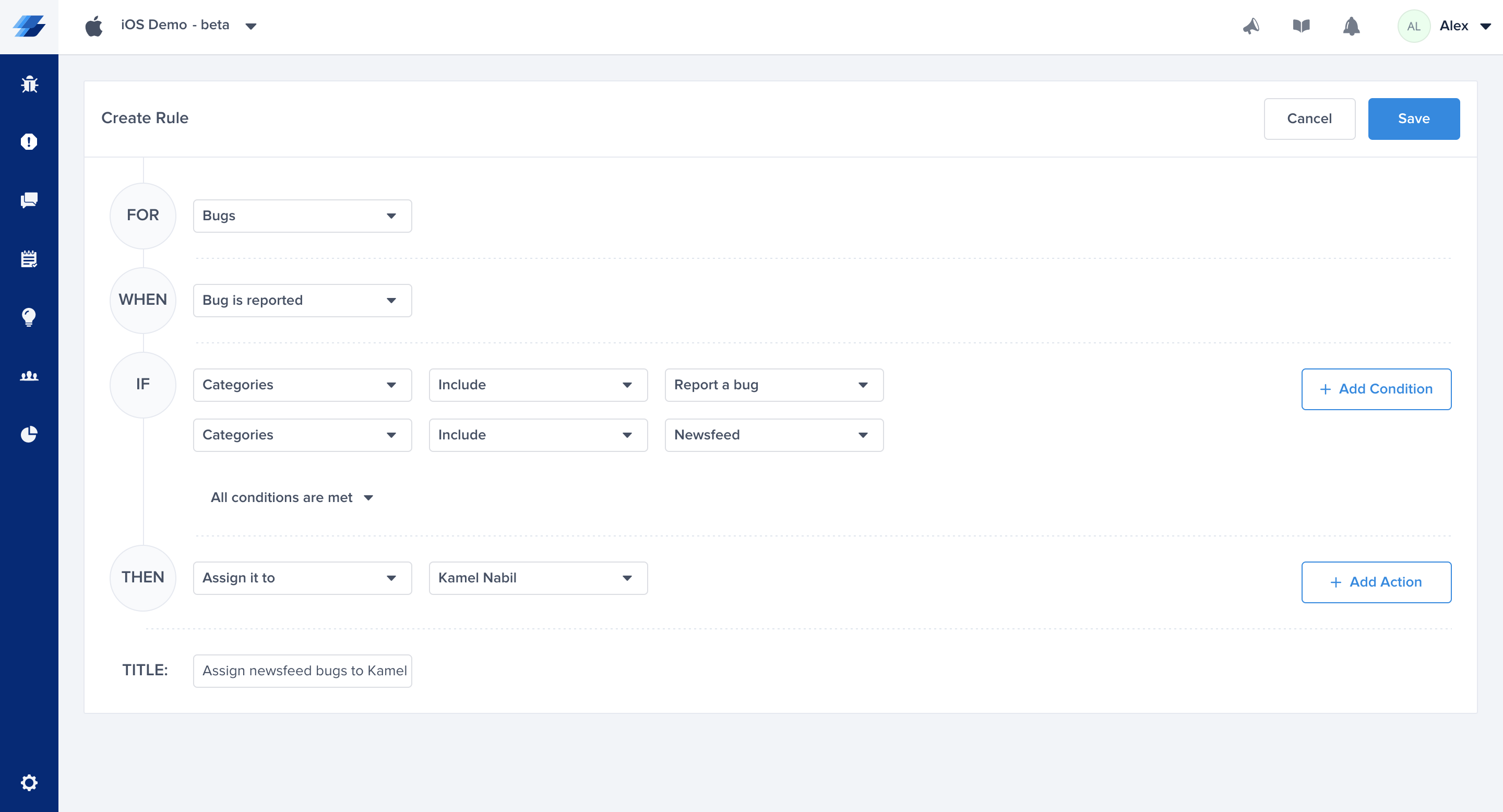This screenshot has height=812, width=1503.
Task: Open the Bugs section in sidebar
Action: tap(29, 85)
